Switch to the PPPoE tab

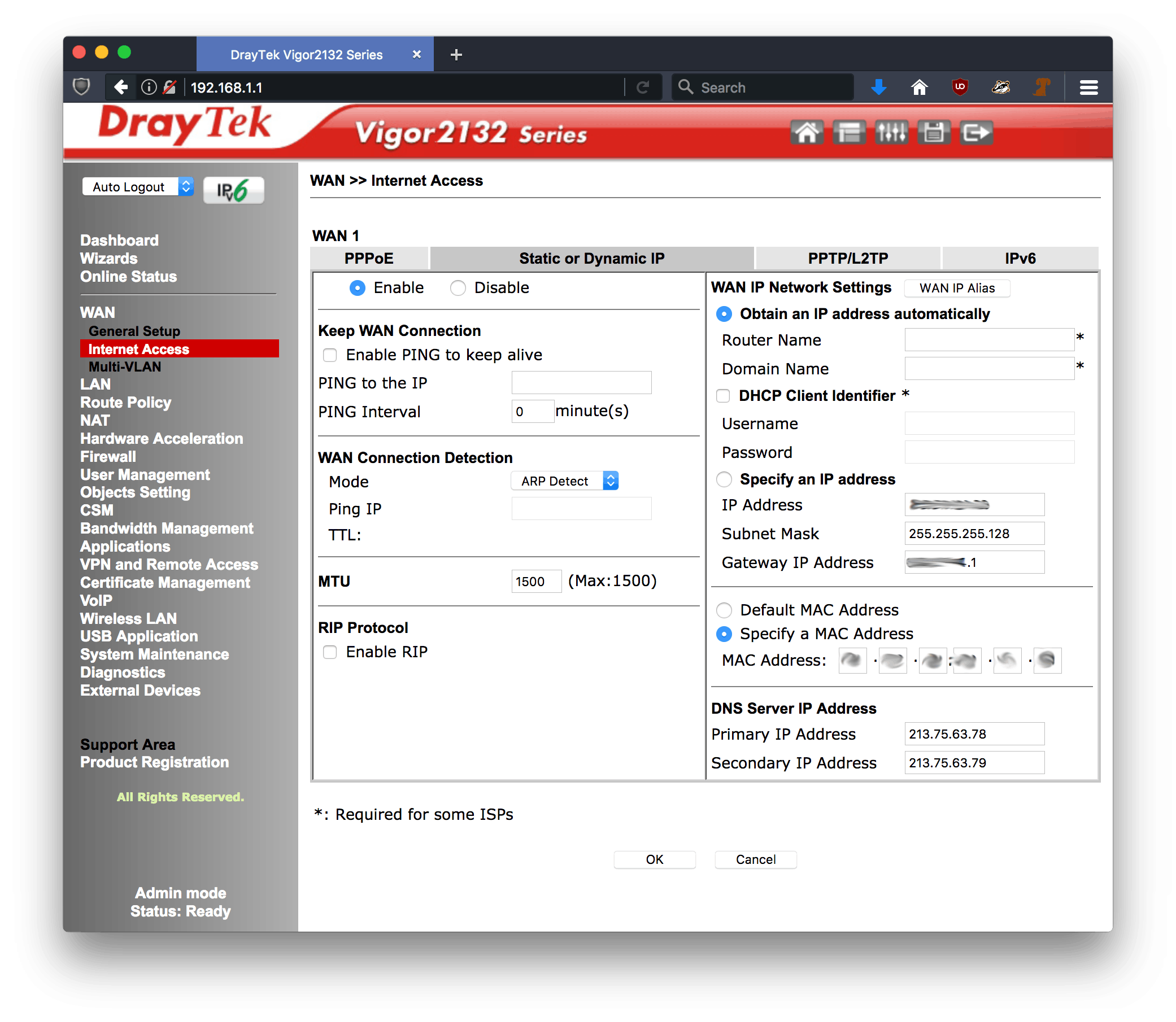pos(369,259)
